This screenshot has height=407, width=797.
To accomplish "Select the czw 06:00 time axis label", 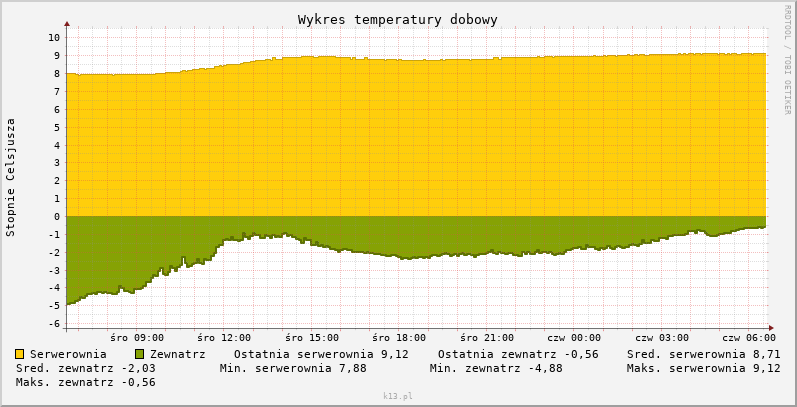I will pos(748,338).
